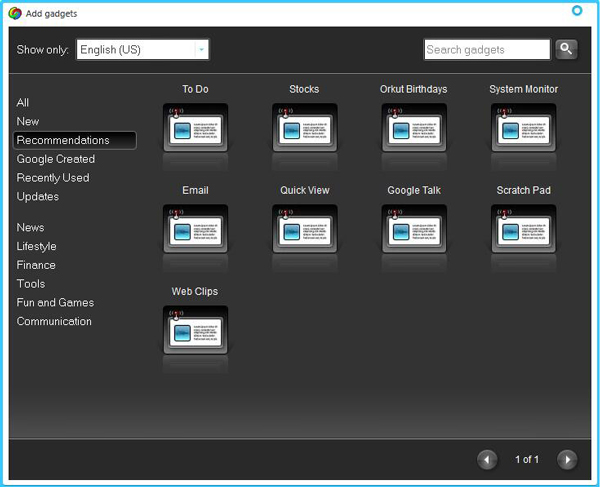Click the Scratch Pad title text

point(523,190)
